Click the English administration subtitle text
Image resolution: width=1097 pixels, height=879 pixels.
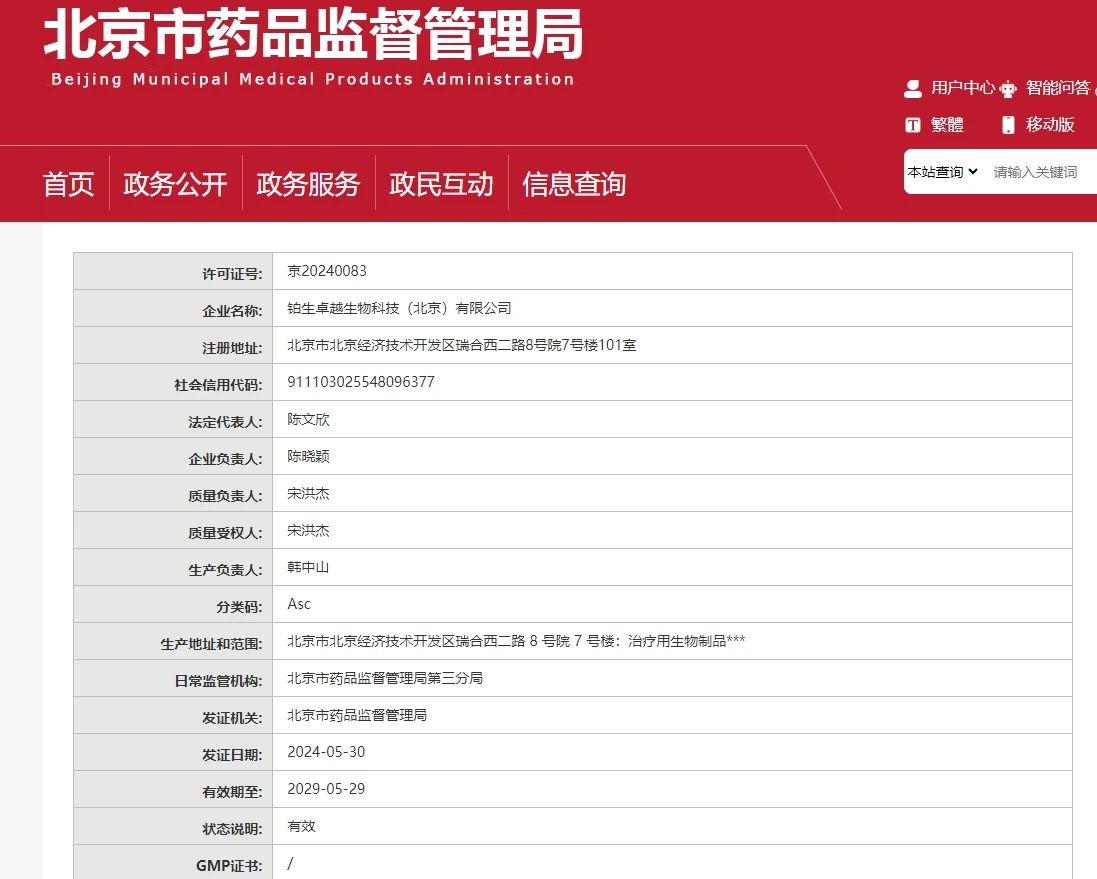point(311,79)
